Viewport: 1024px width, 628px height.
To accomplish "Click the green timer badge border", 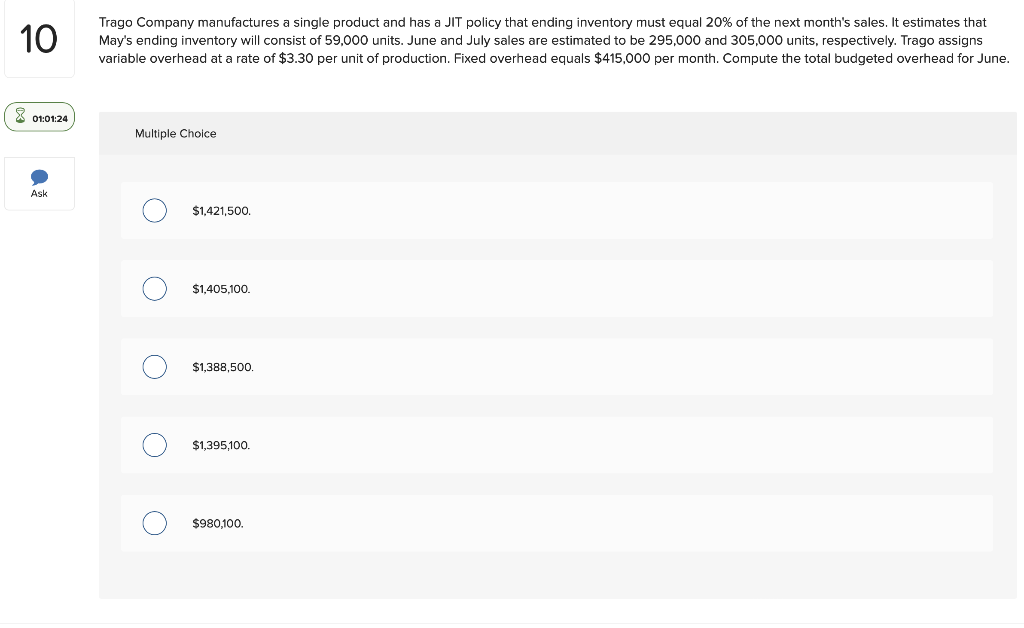I will pos(40,103).
